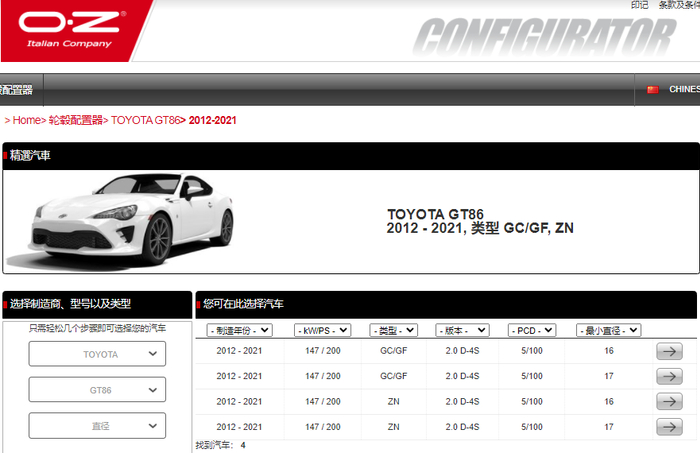Click the white Toyota GT86 car image

coord(122,221)
